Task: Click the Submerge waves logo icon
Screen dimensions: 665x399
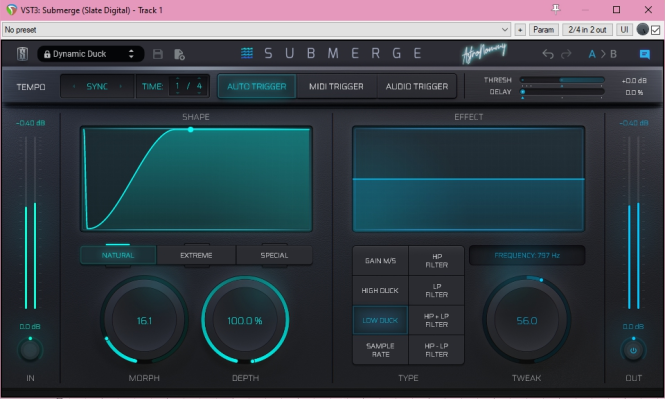Action: click(x=247, y=53)
